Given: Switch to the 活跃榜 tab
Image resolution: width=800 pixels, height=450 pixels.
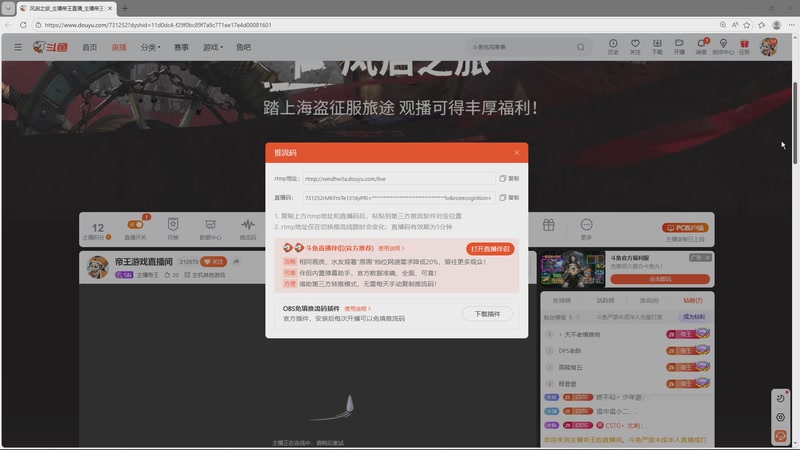Looking at the screenshot, I should coord(606,301).
